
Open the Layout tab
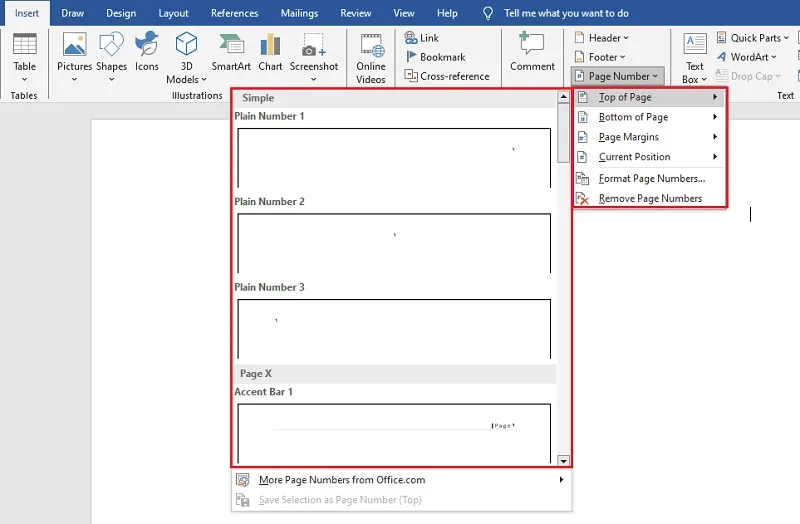point(173,13)
